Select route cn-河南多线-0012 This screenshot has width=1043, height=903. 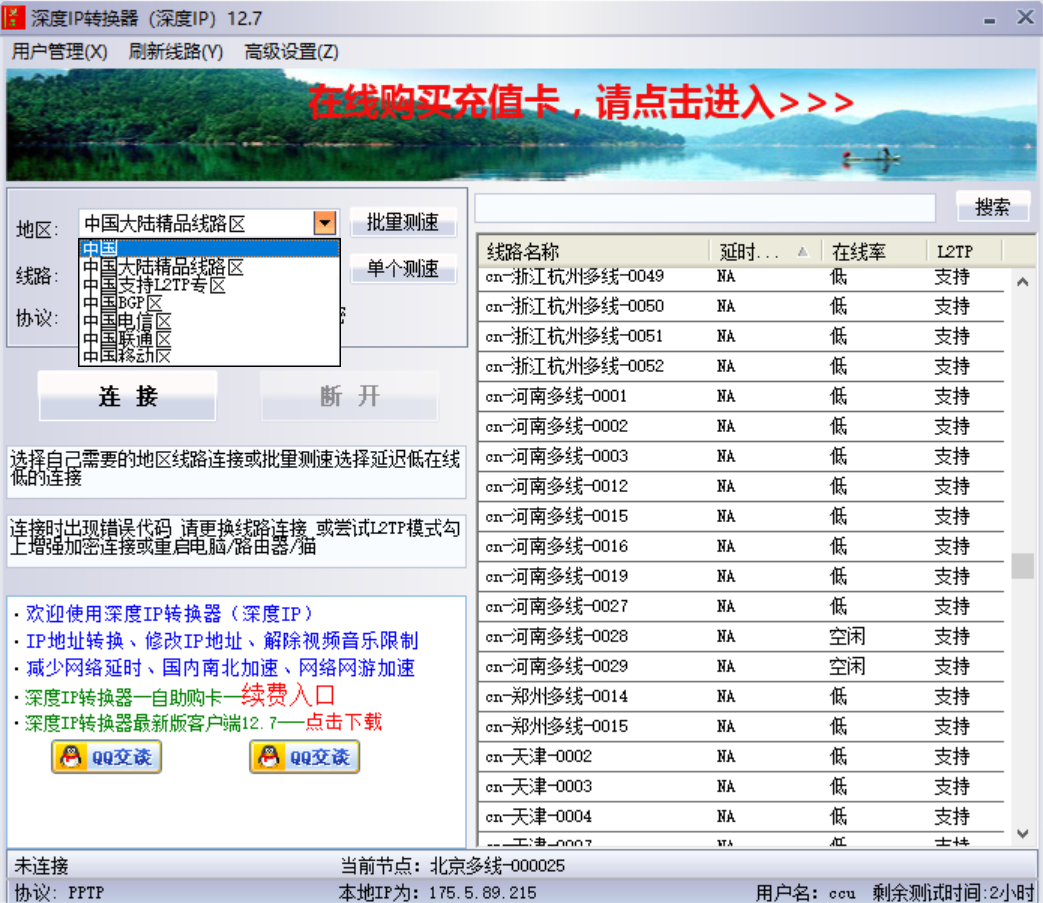coord(741,486)
